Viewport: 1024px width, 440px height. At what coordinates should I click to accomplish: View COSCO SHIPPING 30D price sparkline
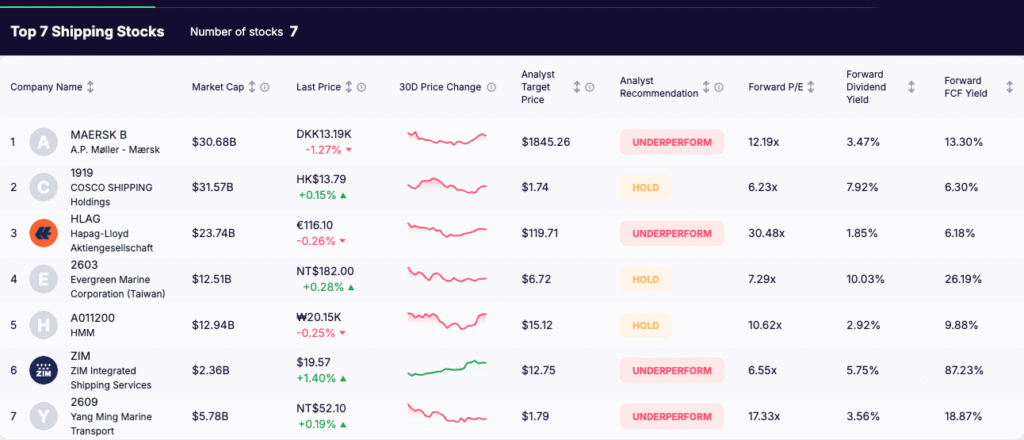point(447,185)
